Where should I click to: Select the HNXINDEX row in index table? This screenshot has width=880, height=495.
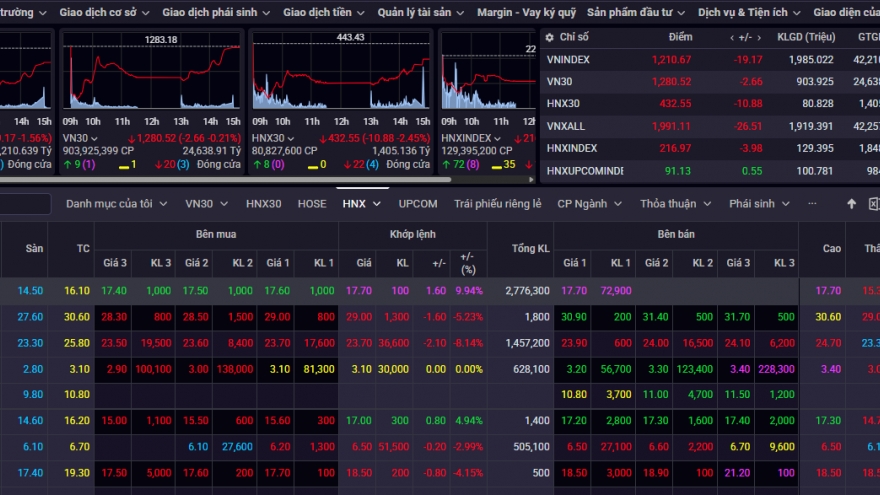pos(572,147)
